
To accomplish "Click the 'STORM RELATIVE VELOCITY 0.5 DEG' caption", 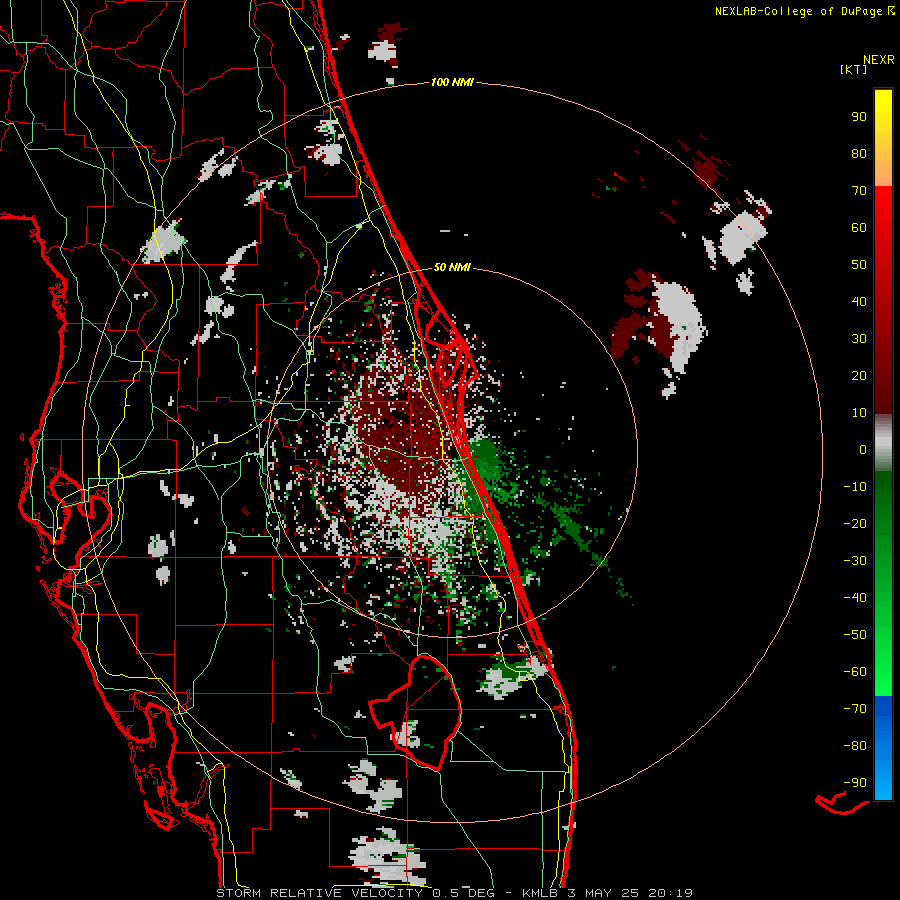I will click(355, 893).
